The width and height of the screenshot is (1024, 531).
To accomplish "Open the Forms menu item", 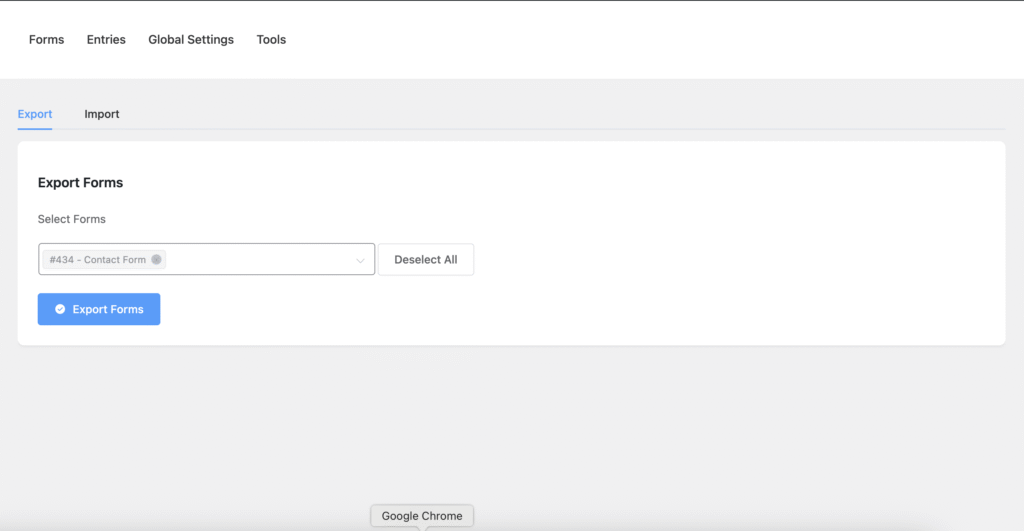I will tap(46, 40).
